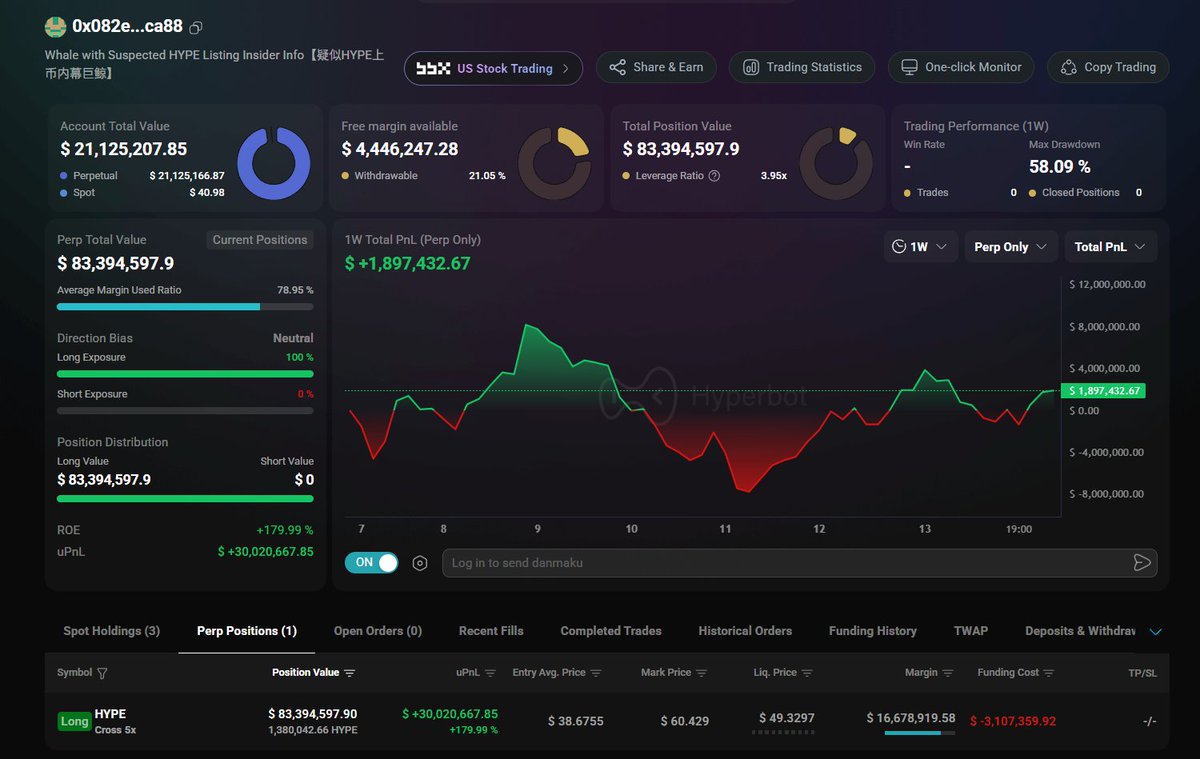Click the Position Distribution green bar

click(x=185, y=498)
